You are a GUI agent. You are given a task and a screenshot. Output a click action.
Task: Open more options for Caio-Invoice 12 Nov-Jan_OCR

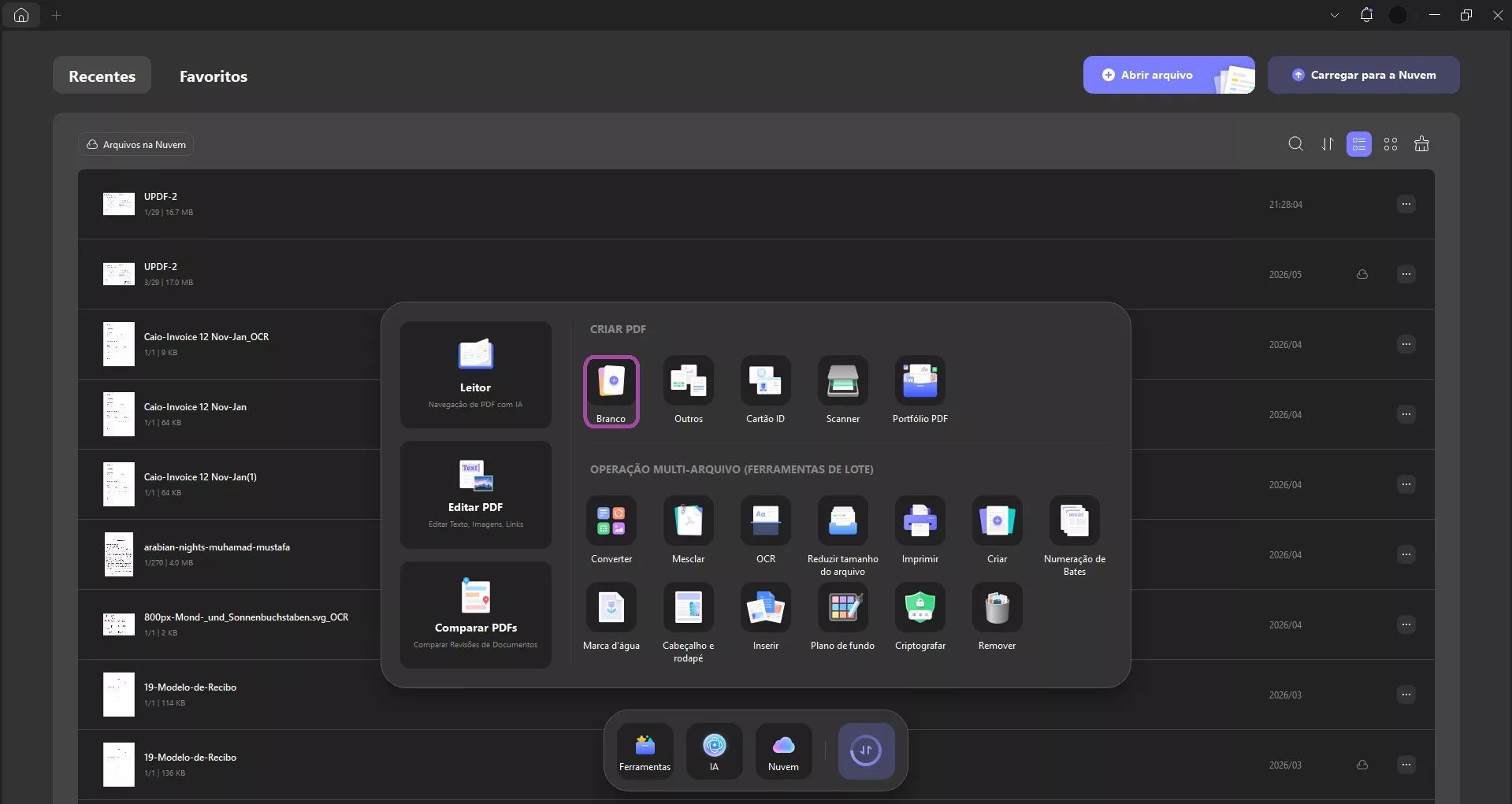(1406, 344)
